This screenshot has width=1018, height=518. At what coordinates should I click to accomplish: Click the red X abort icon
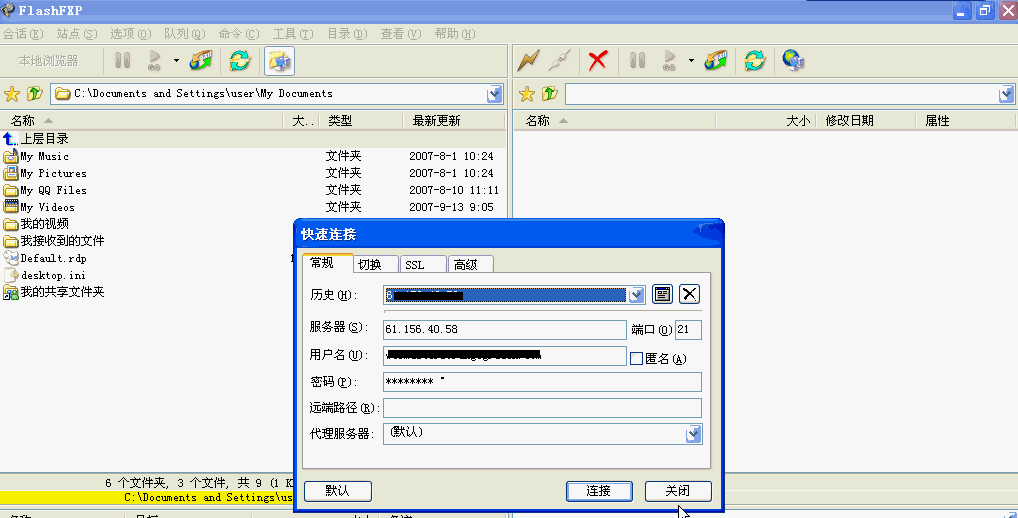click(x=597, y=61)
